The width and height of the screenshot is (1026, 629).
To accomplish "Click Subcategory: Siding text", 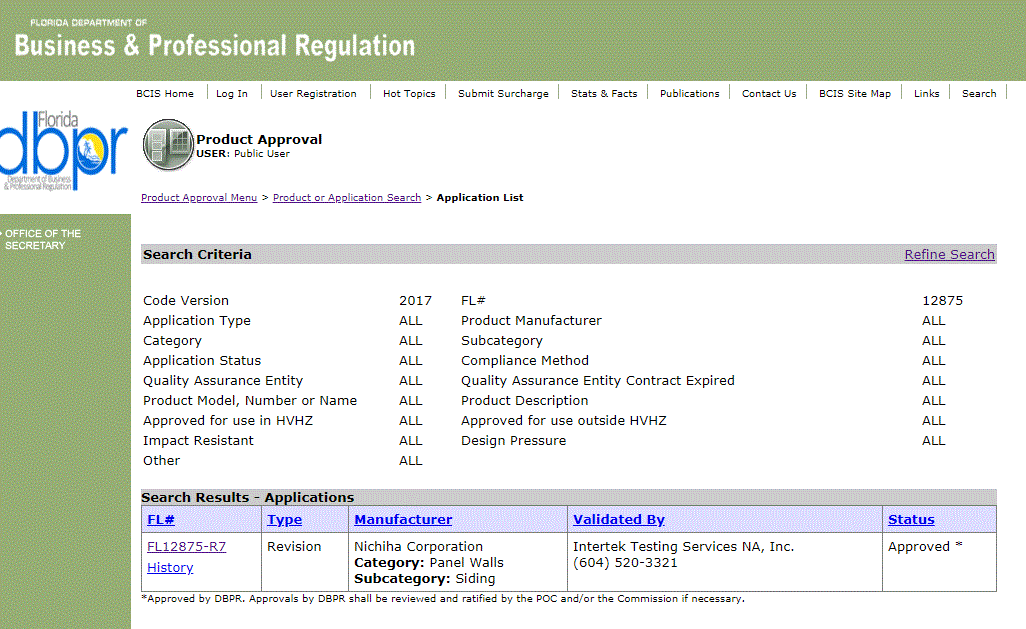I will [425, 579].
